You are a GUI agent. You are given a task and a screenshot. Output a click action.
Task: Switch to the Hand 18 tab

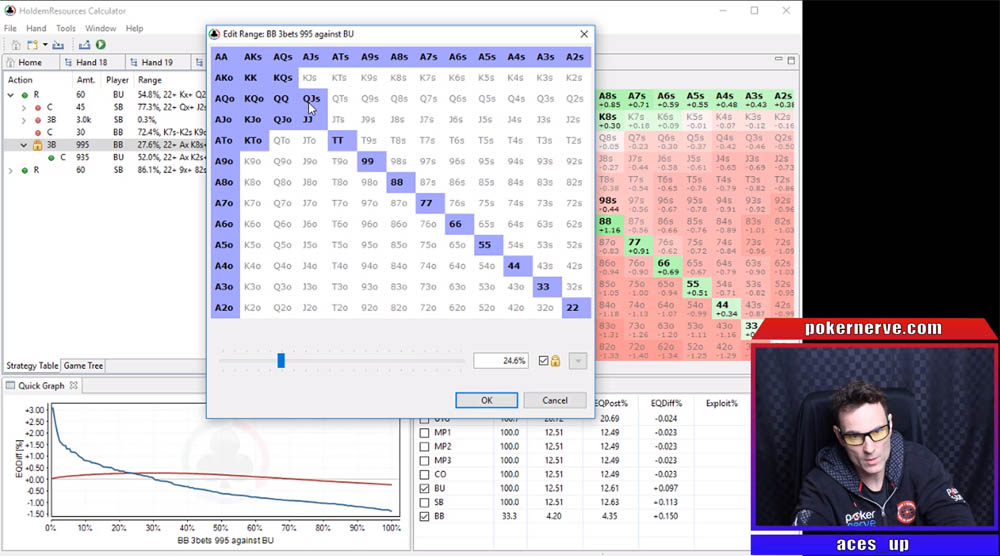(91, 62)
